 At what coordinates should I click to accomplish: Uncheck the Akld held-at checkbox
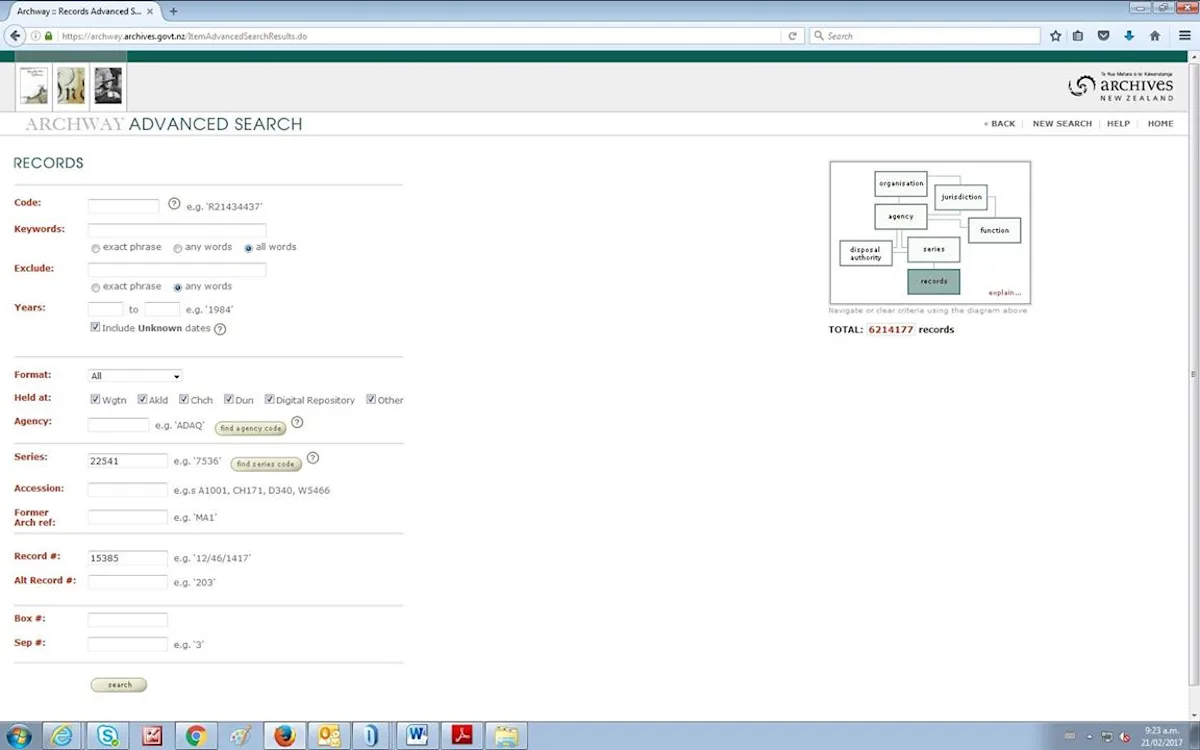(x=143, y=399)
